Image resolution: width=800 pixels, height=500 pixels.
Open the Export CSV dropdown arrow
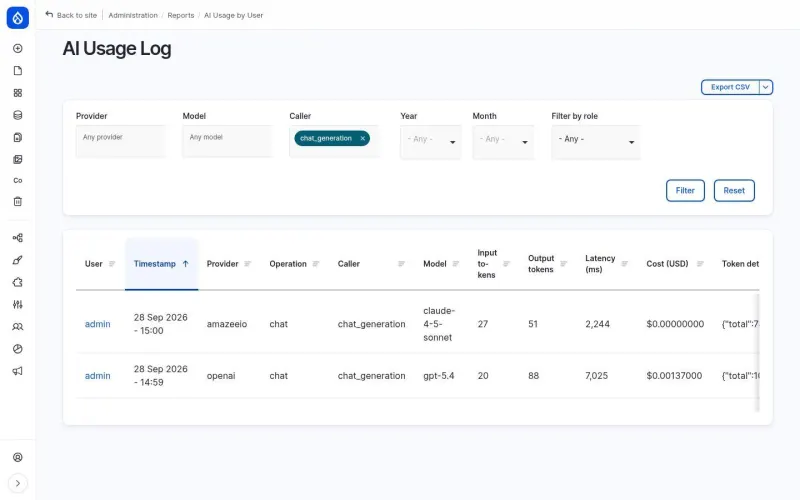[766, 87]
